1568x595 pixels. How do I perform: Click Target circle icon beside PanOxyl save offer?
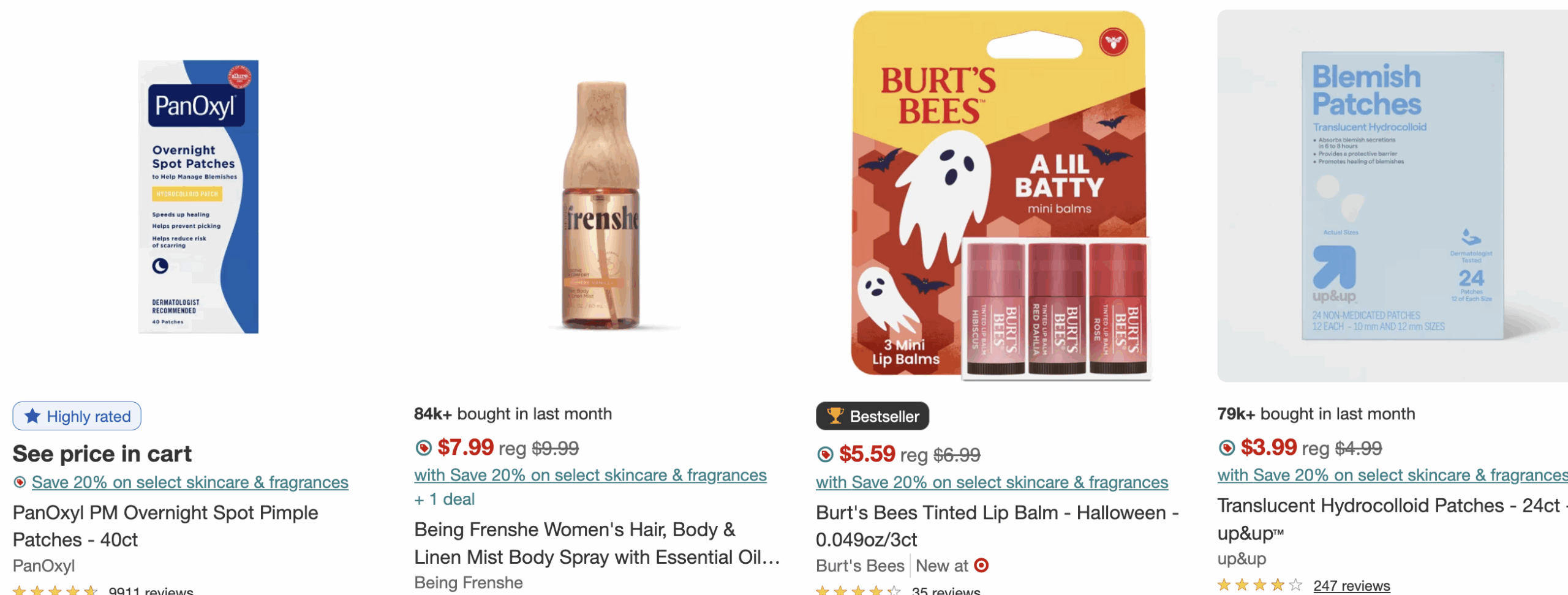click(x=20, y=482)
